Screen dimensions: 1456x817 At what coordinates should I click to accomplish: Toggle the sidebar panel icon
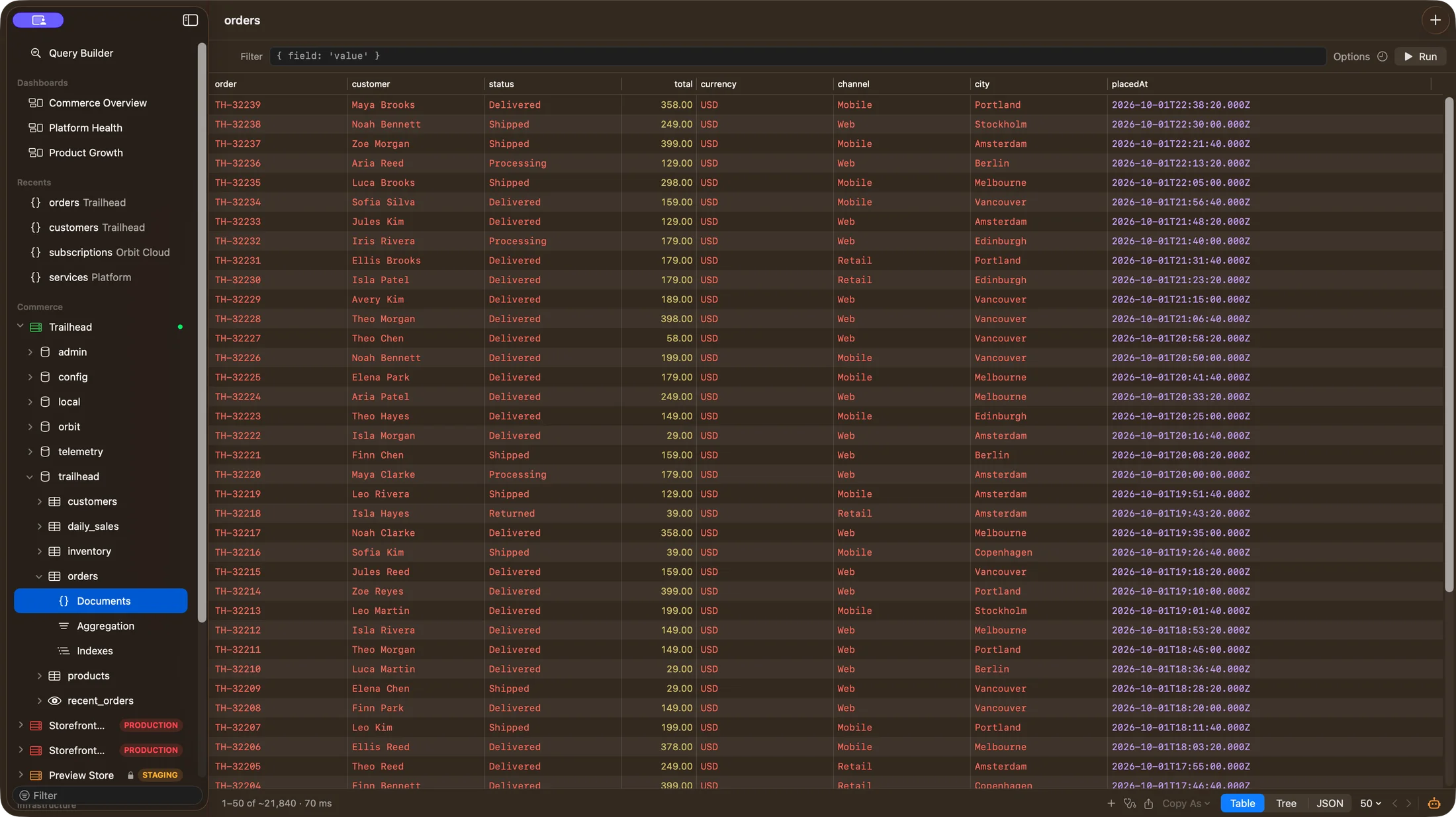click(x=190, y=21)
